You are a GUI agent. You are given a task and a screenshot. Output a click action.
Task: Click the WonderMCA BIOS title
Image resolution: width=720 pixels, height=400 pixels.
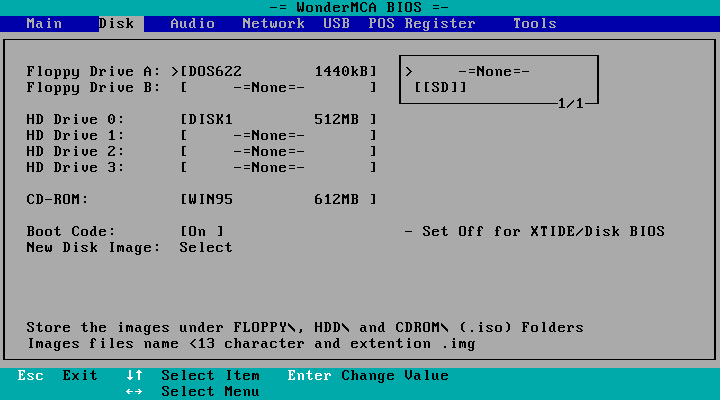(x=359, y=7)
